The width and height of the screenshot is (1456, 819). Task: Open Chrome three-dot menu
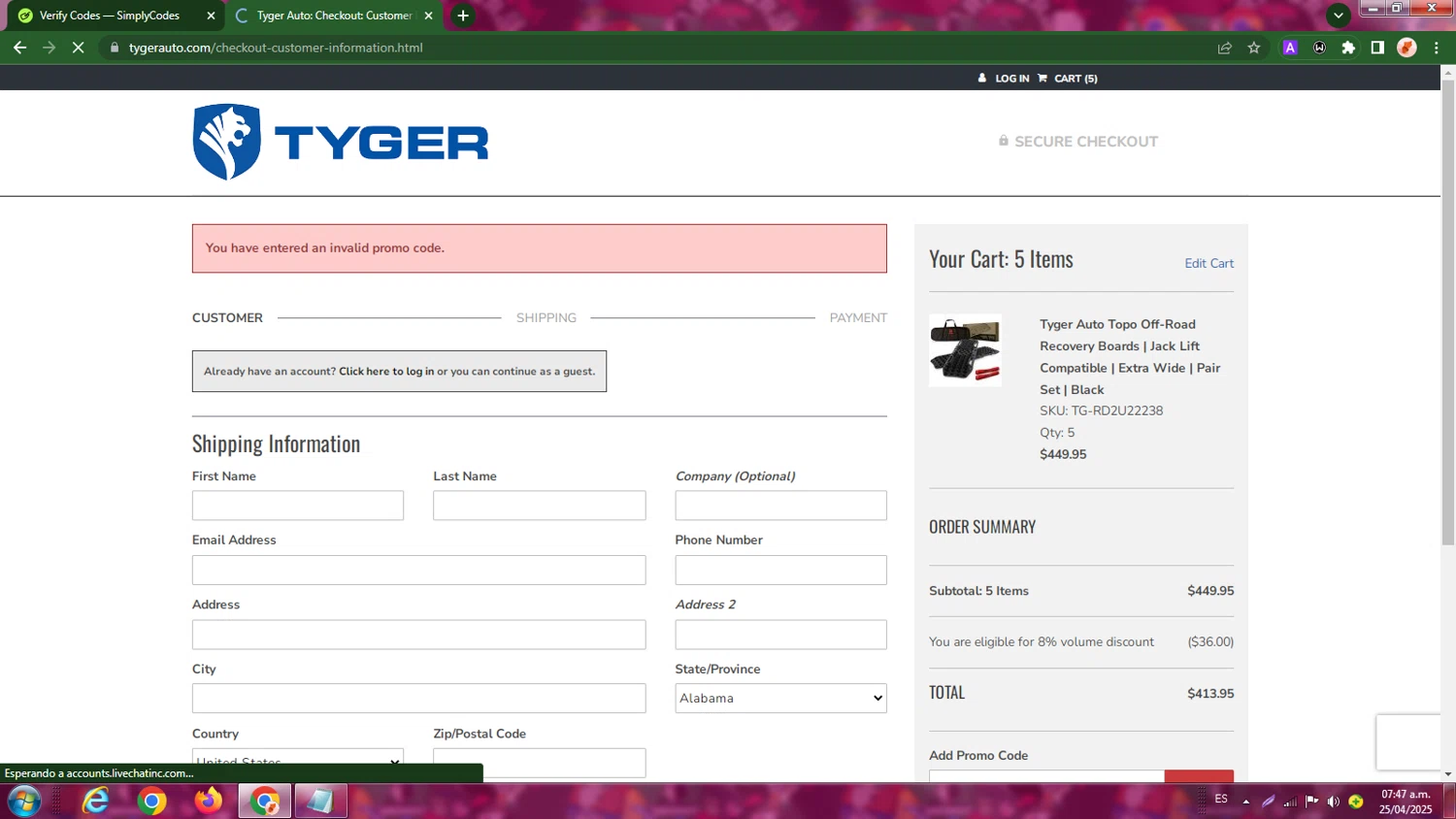point(1436,48)
